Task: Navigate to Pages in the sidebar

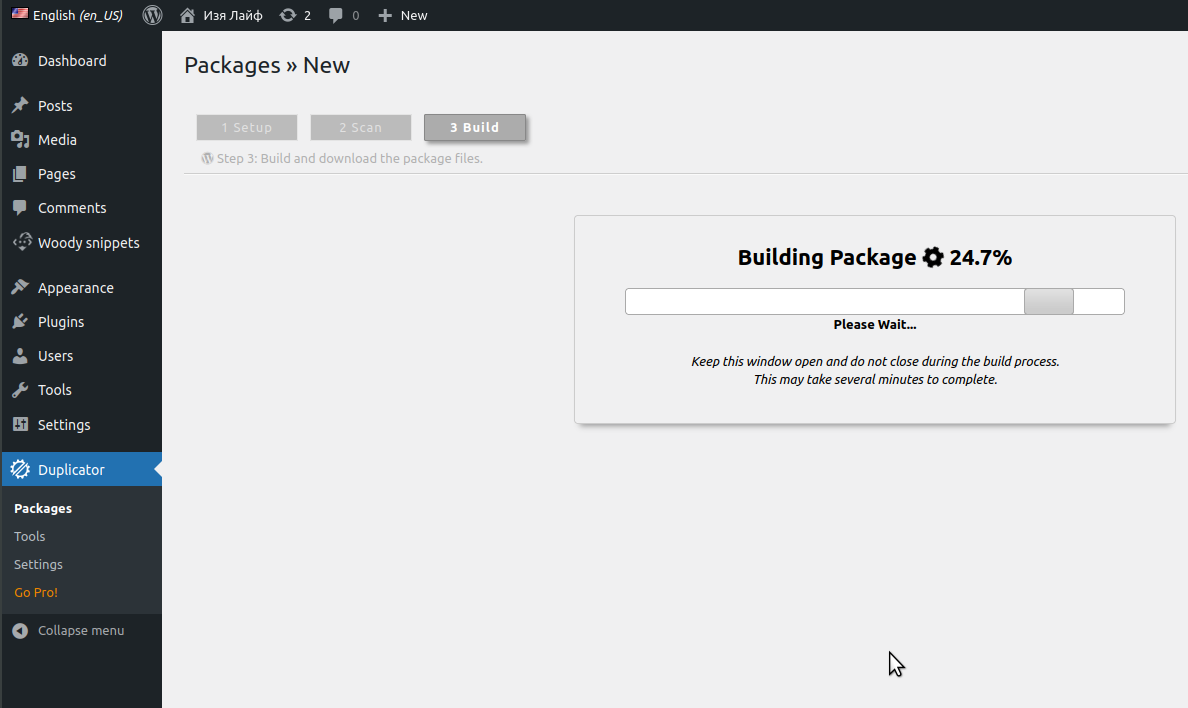Action: coord(57,174)
